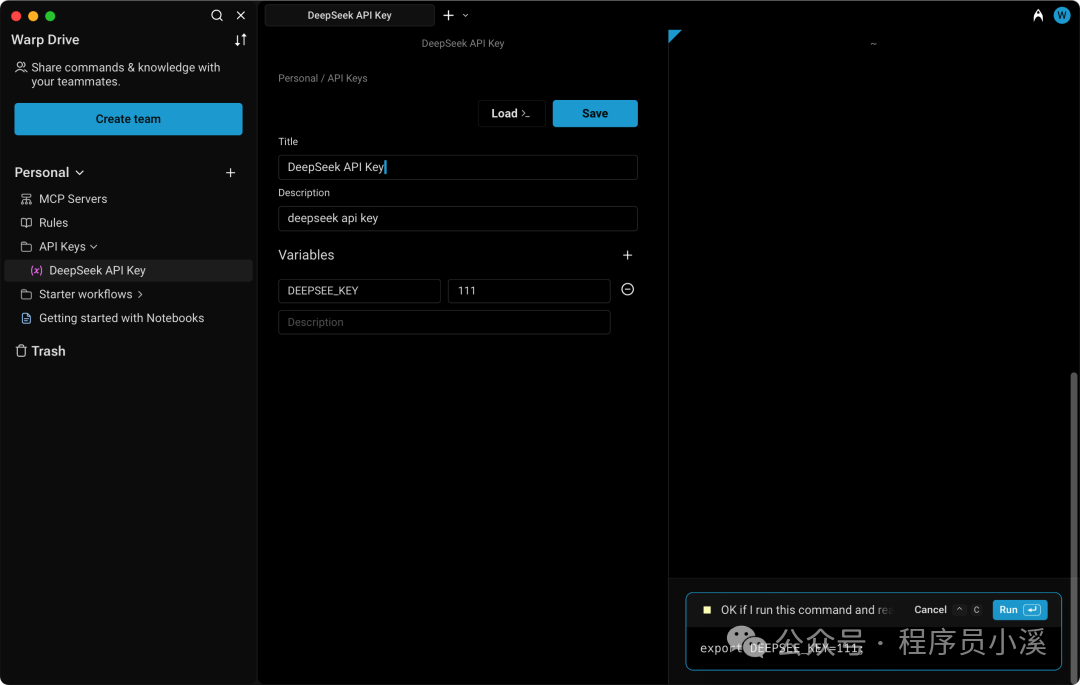Open the Trash
Viewport: 1080px width, 685px height.
click(x=41, y=351)
